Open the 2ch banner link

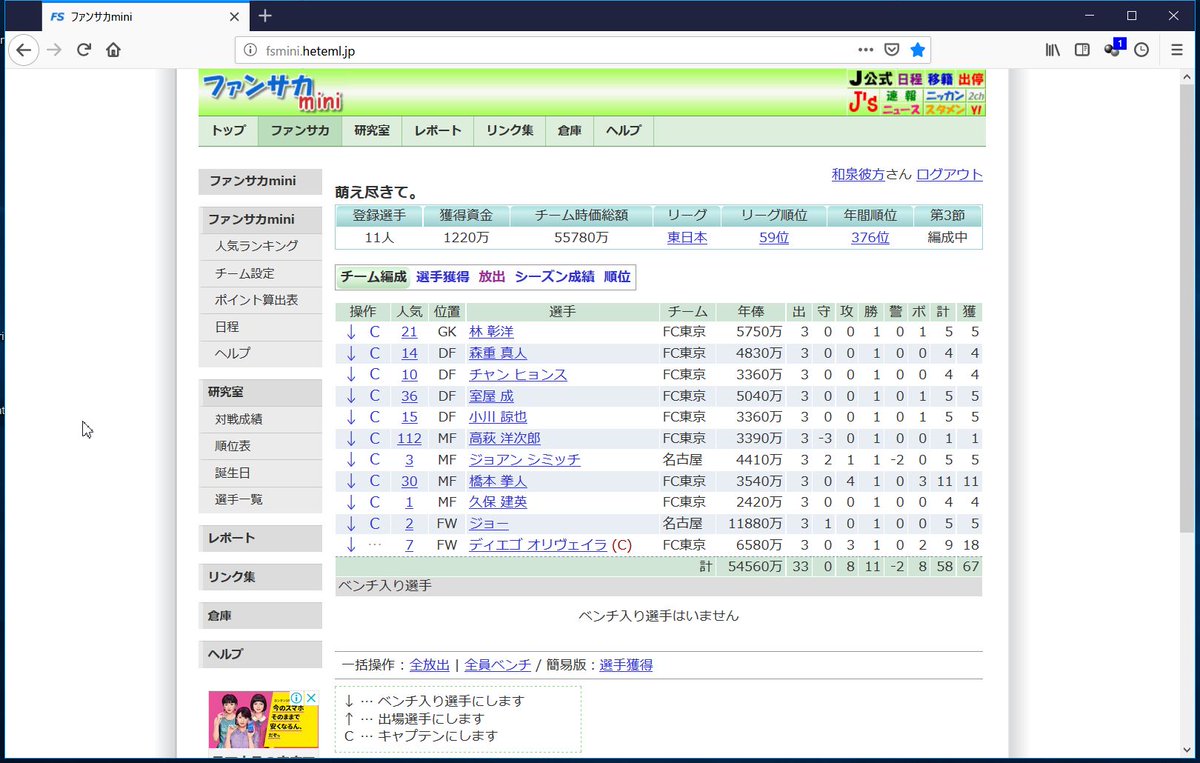[x=975, y=96]
